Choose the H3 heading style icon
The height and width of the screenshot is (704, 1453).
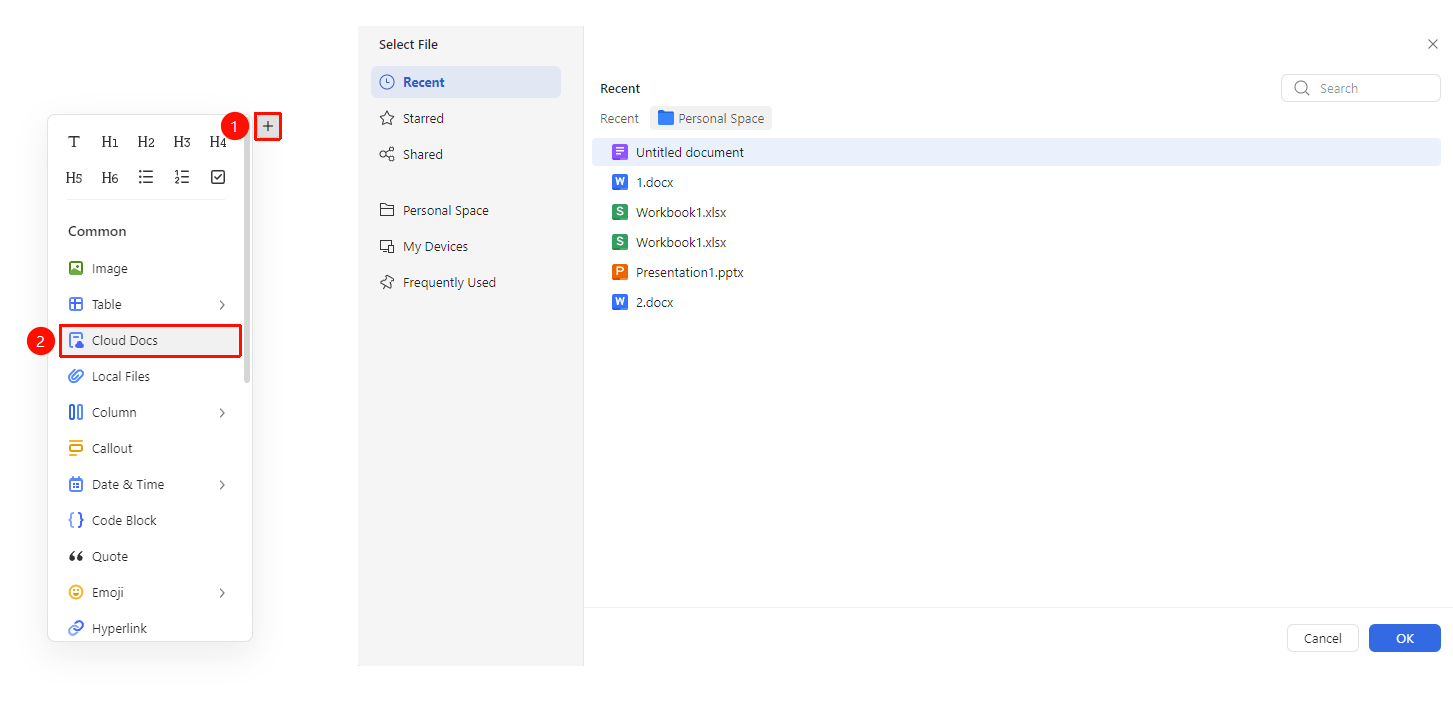click(x=182, y=142)
